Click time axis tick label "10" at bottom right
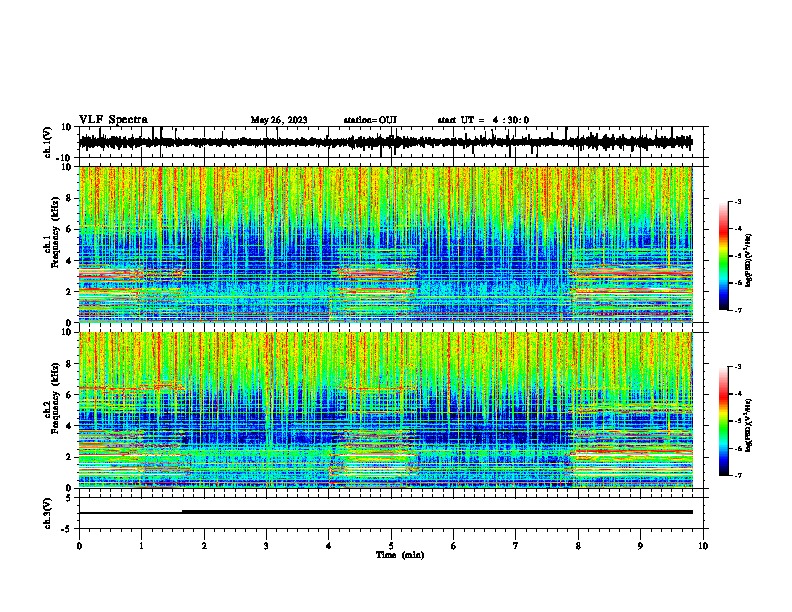 point(703,546)
